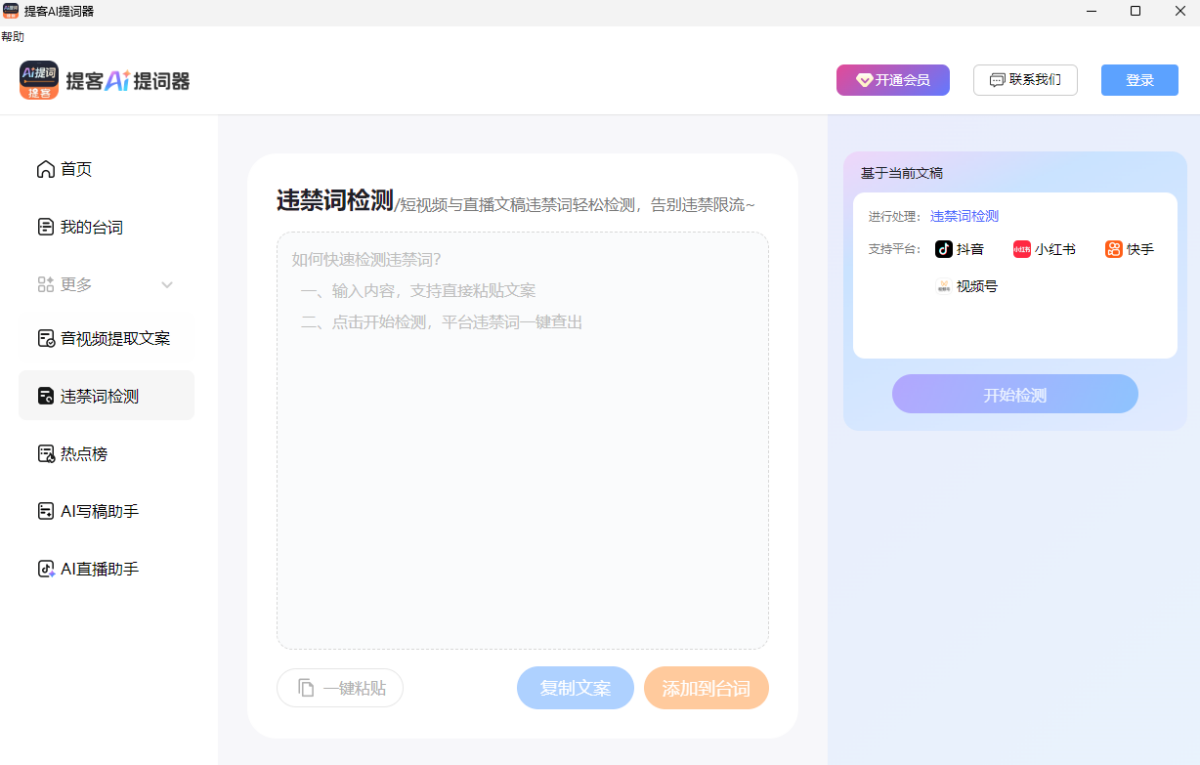The image size is (1200, 765).
Task: Click the document icon beside 我的台词
Action: tap(45, 227)
